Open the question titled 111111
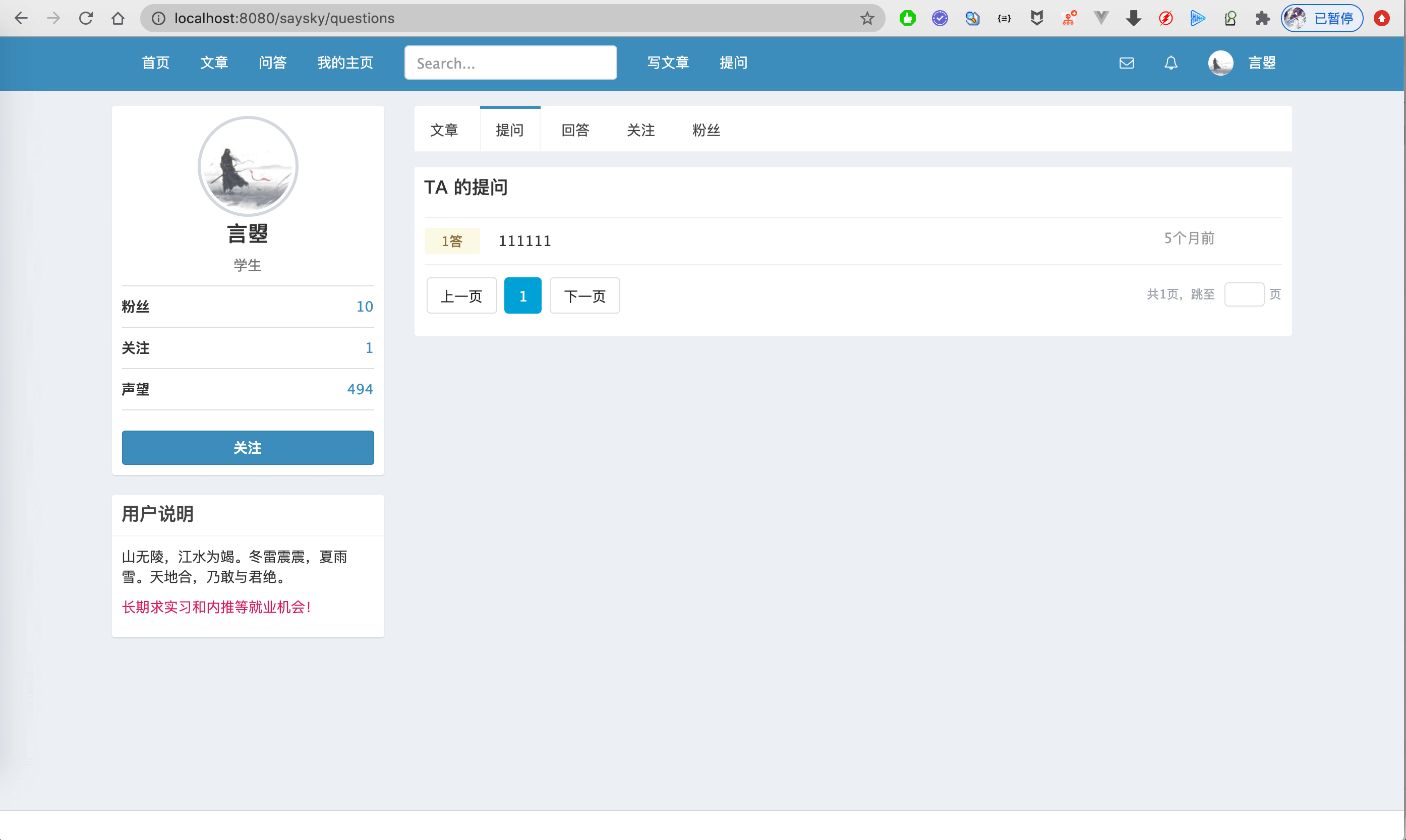The image size is (1406, 840). [524, 241]
